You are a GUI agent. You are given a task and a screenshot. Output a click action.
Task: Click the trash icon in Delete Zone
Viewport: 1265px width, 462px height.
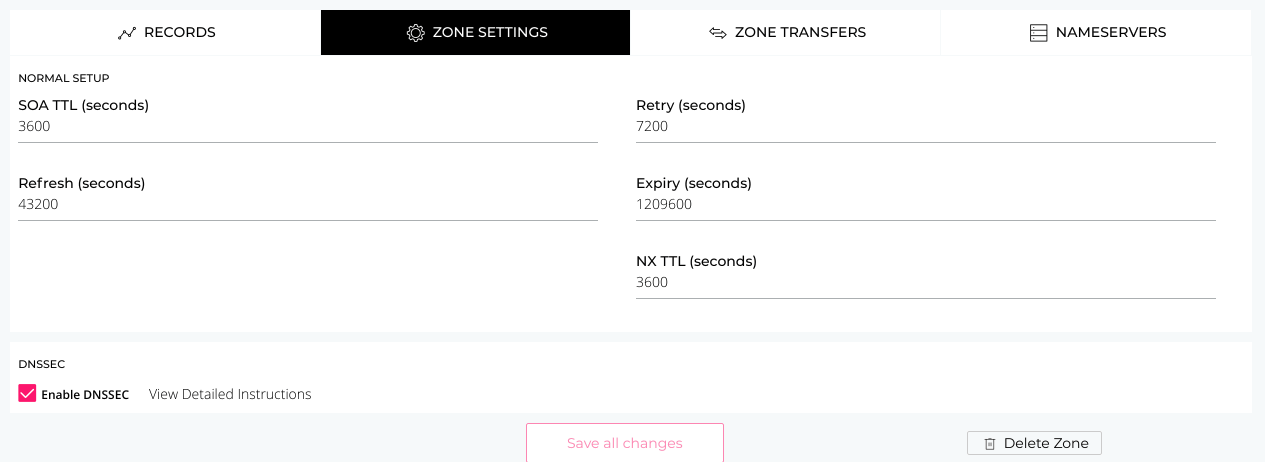[989, 444]
